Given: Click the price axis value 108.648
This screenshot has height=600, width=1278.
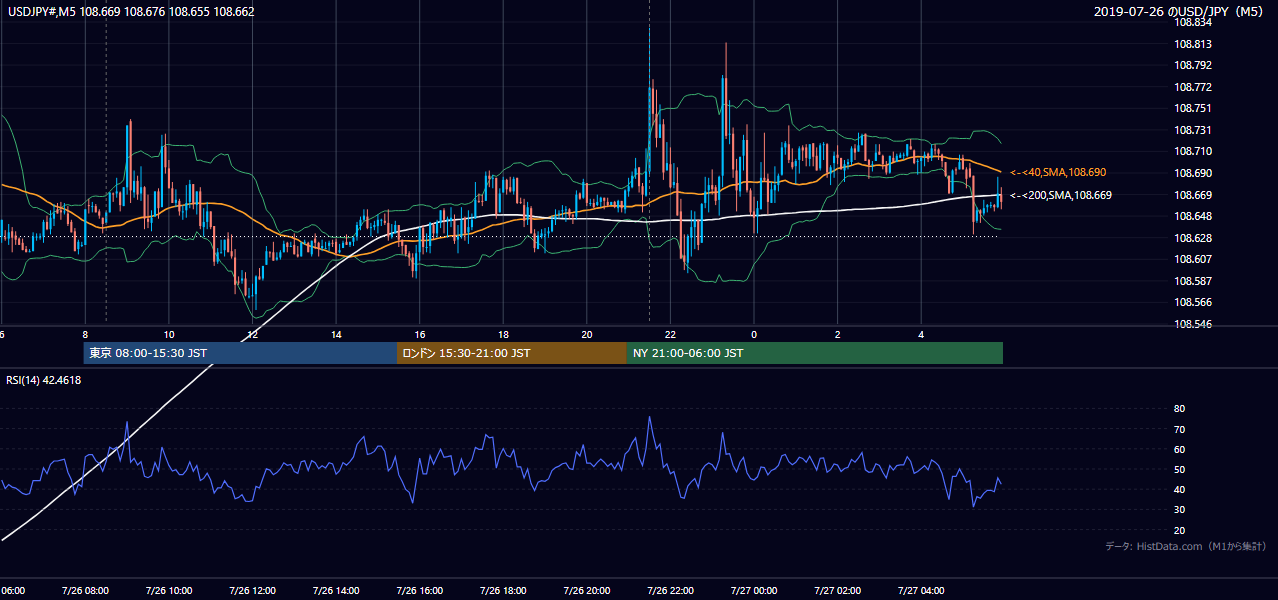Looking at the screenshot, I should click(x=1194, y=216).
